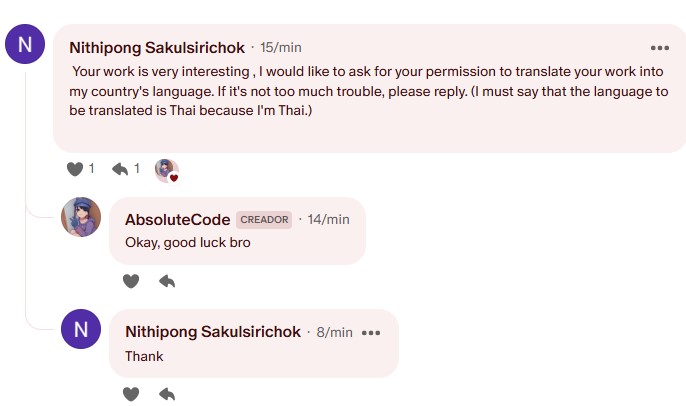Click the AbsoluteCode username link

178,220
